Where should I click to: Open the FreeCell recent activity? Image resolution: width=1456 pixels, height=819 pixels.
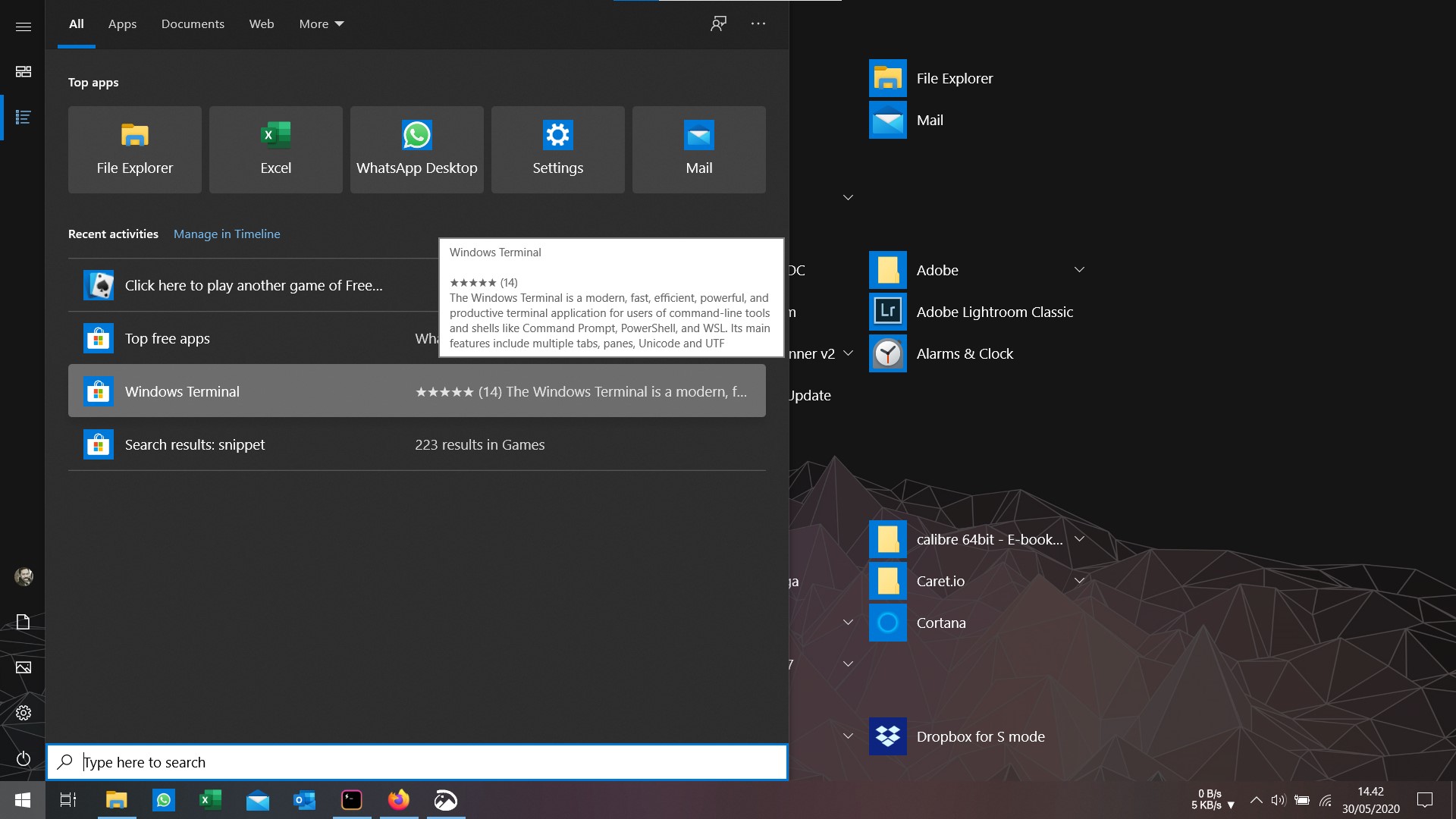click(253, 285)
